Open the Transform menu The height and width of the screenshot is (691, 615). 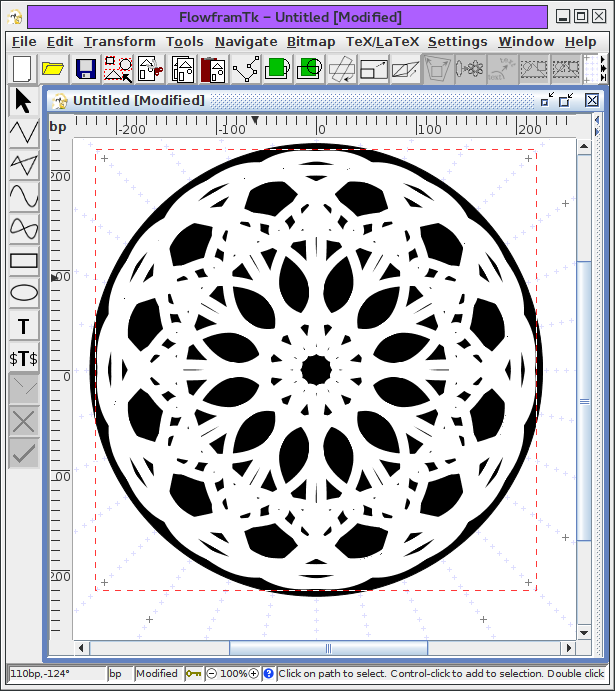[119, 41]
